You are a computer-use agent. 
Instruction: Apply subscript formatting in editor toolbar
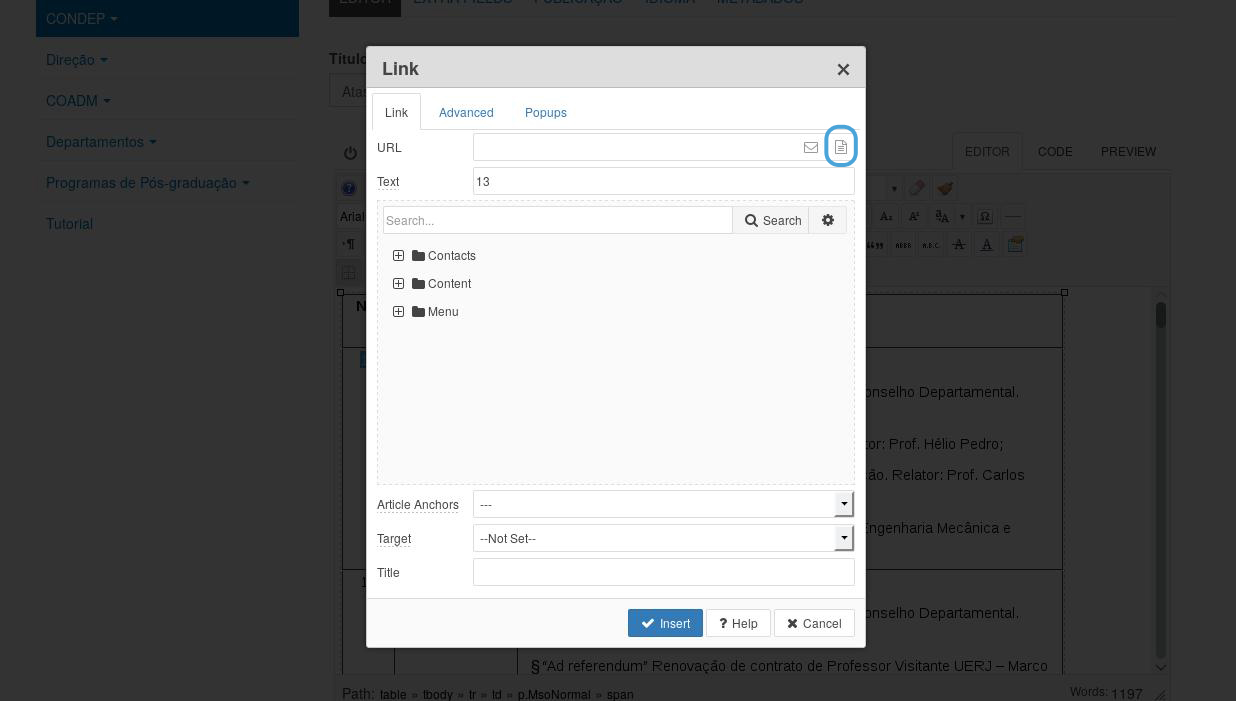point(887,216)
